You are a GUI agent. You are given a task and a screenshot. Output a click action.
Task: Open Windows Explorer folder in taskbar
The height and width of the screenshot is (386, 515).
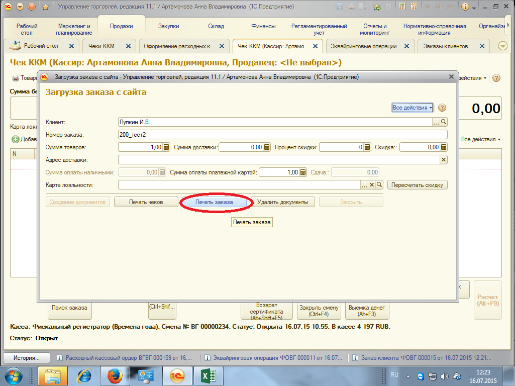click(53, 376)
